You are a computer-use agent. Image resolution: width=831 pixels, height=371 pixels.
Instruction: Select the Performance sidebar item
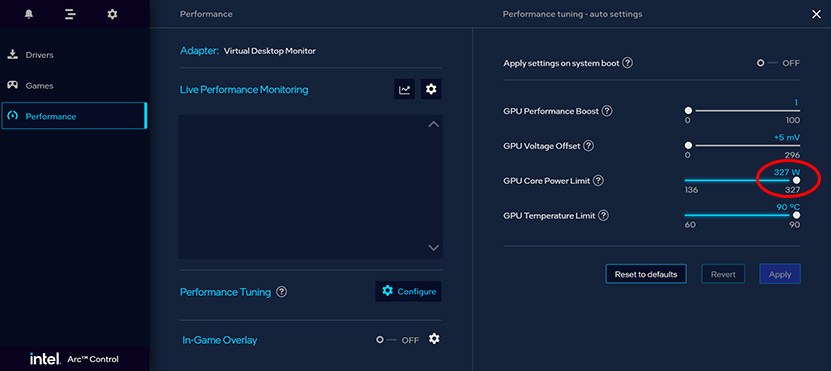coord(74,116)
